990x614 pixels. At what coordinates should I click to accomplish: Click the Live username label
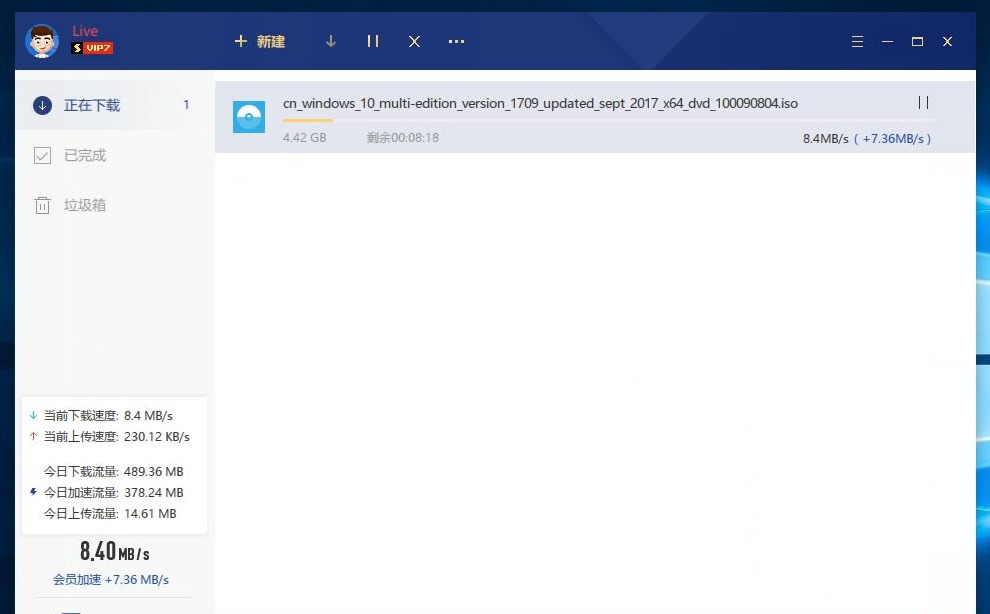pos(85,31)
